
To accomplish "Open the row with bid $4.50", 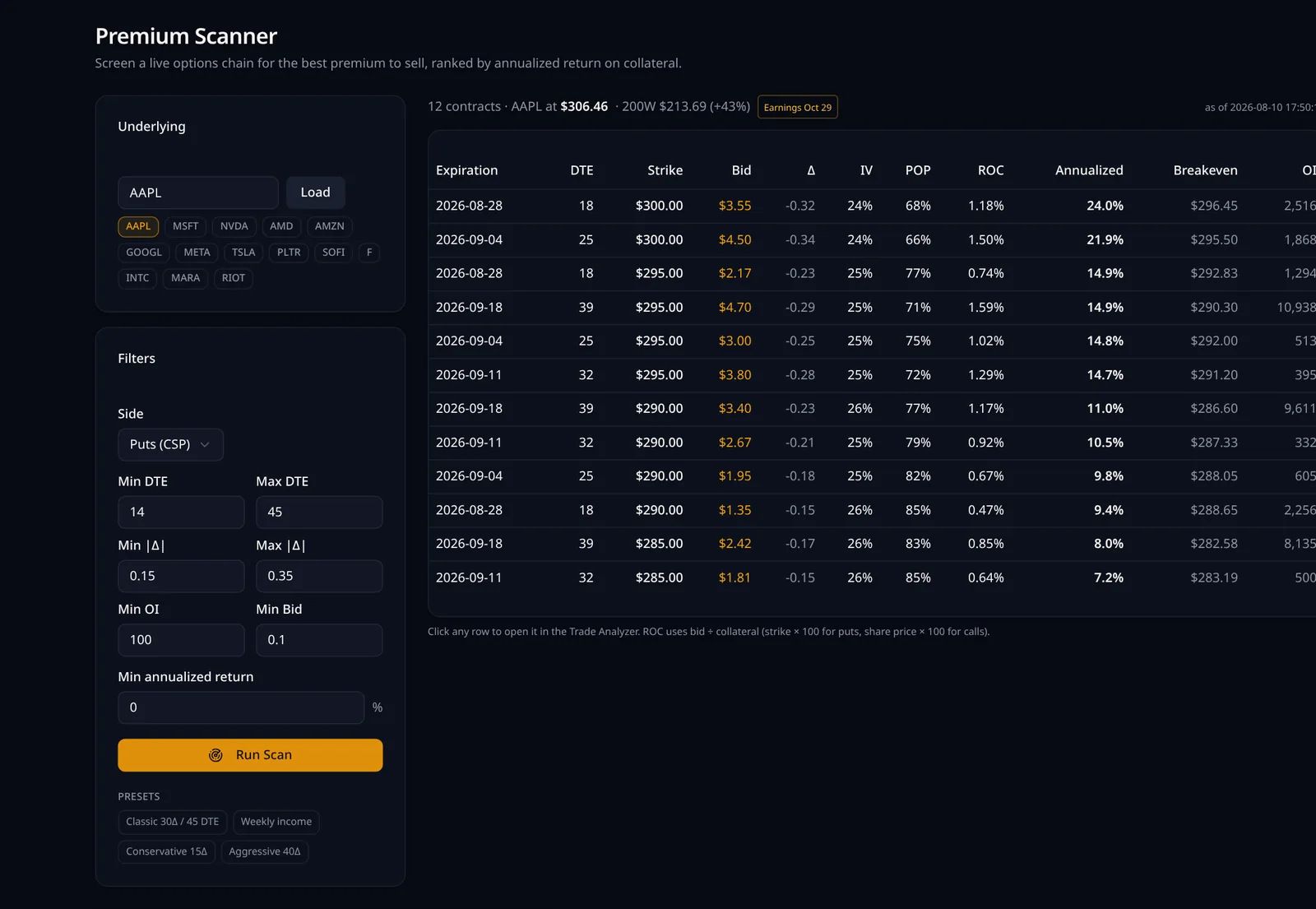I will click(872, 240).
